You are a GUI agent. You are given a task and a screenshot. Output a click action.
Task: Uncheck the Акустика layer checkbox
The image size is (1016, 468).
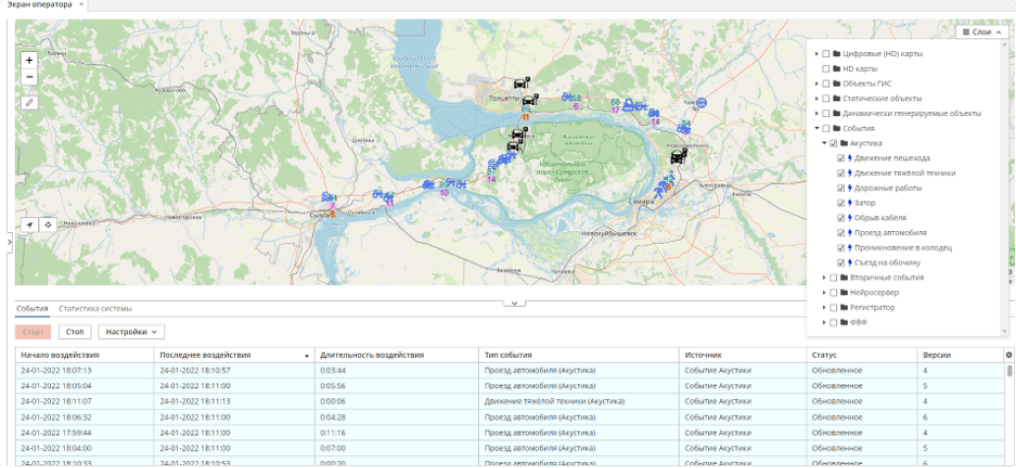click(833, 143)
